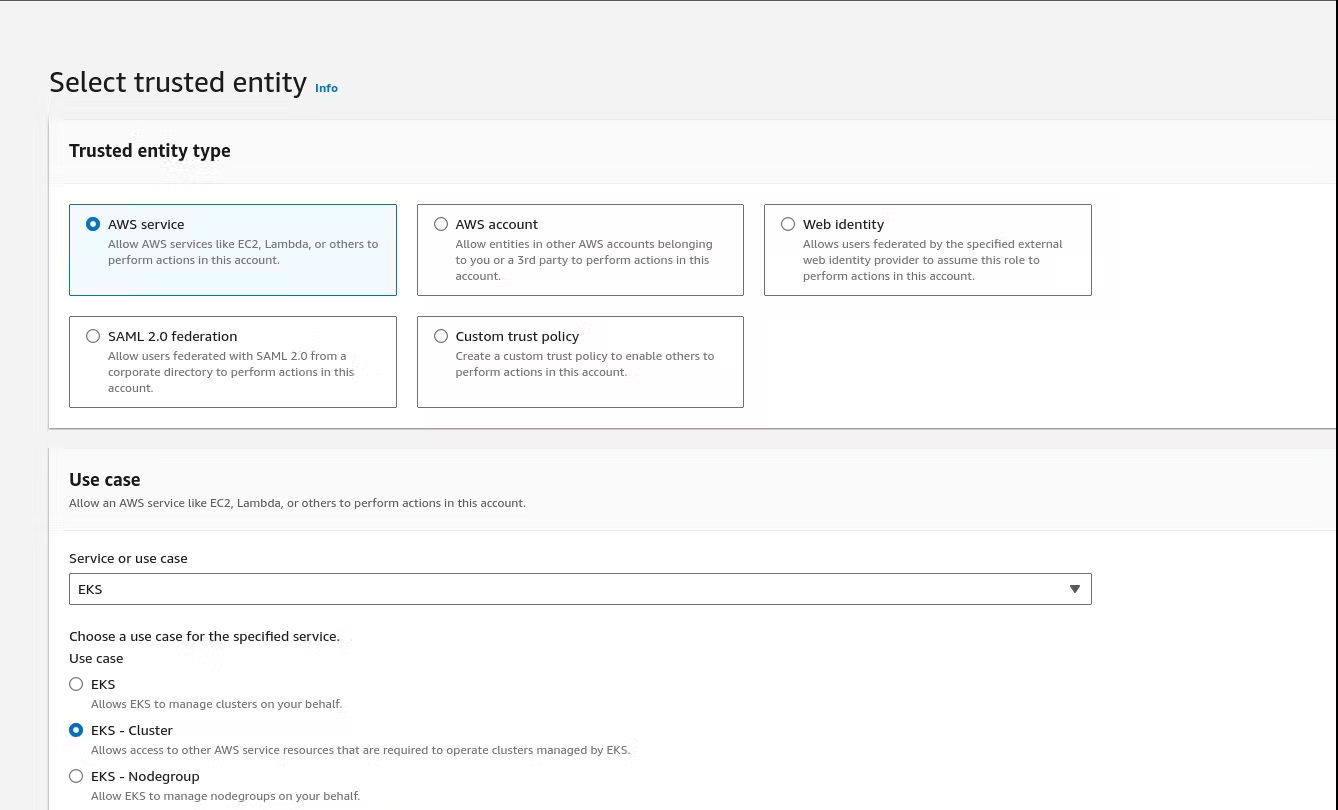Click the Web identity description text
This screenshot has height=810, width=1338.
point(933,260)
